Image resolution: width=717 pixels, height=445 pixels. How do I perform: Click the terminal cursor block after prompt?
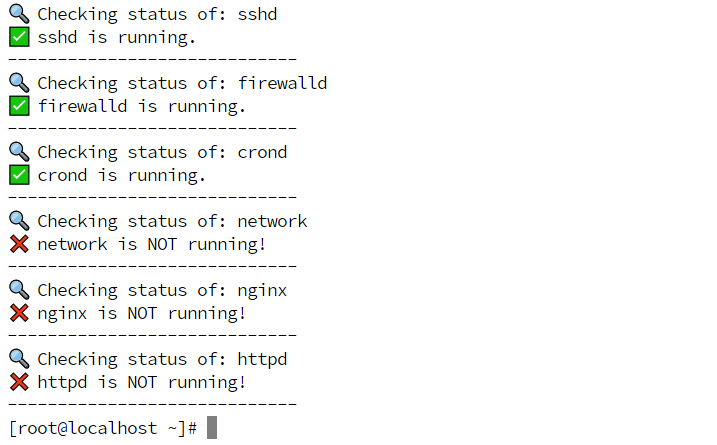click(x=212, y=428)
